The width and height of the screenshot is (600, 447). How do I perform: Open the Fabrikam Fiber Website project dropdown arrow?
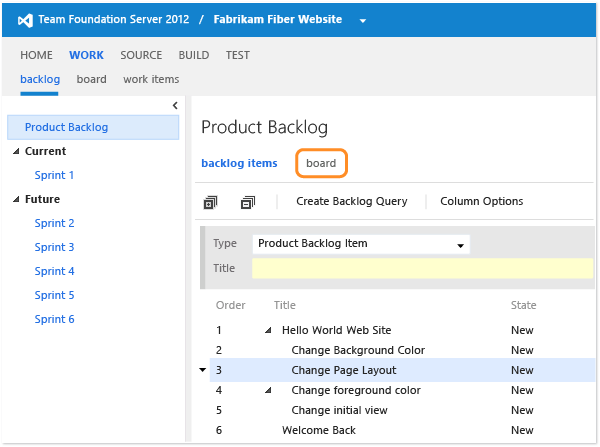point(363,21)
